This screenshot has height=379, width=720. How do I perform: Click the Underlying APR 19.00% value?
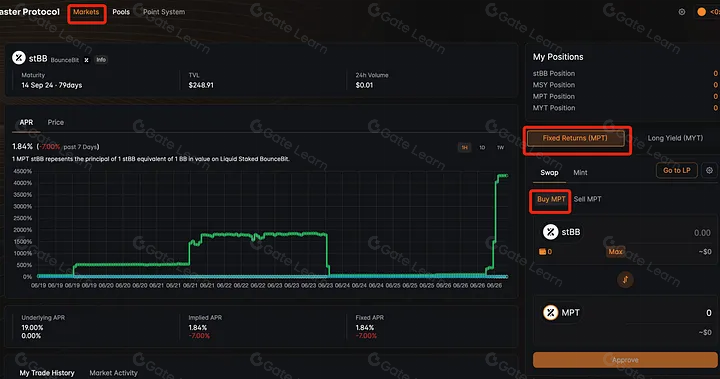click(x=32, y=328)
